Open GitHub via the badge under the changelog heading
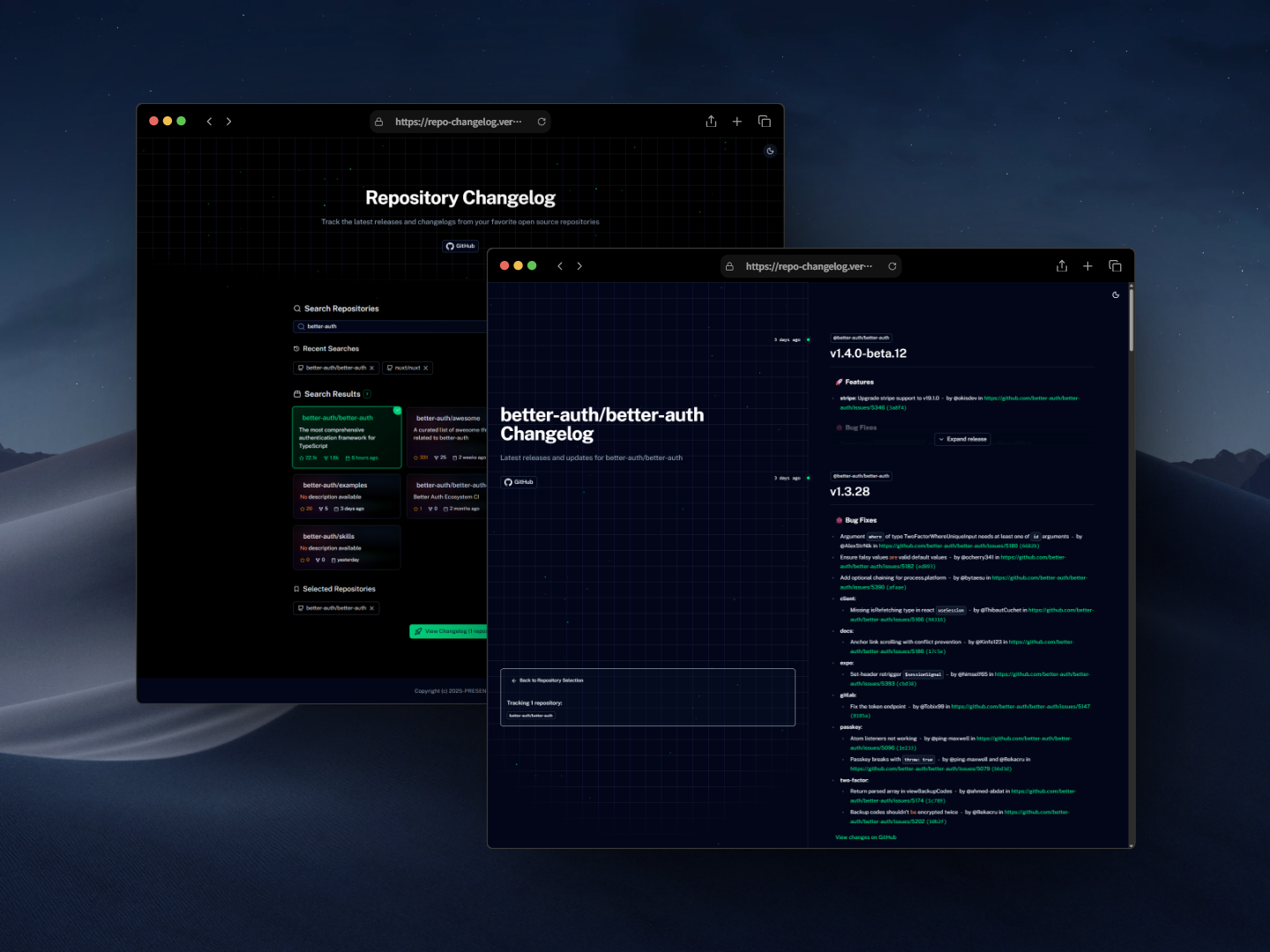This screenshot has width=1270, height=952. point(519,481)
